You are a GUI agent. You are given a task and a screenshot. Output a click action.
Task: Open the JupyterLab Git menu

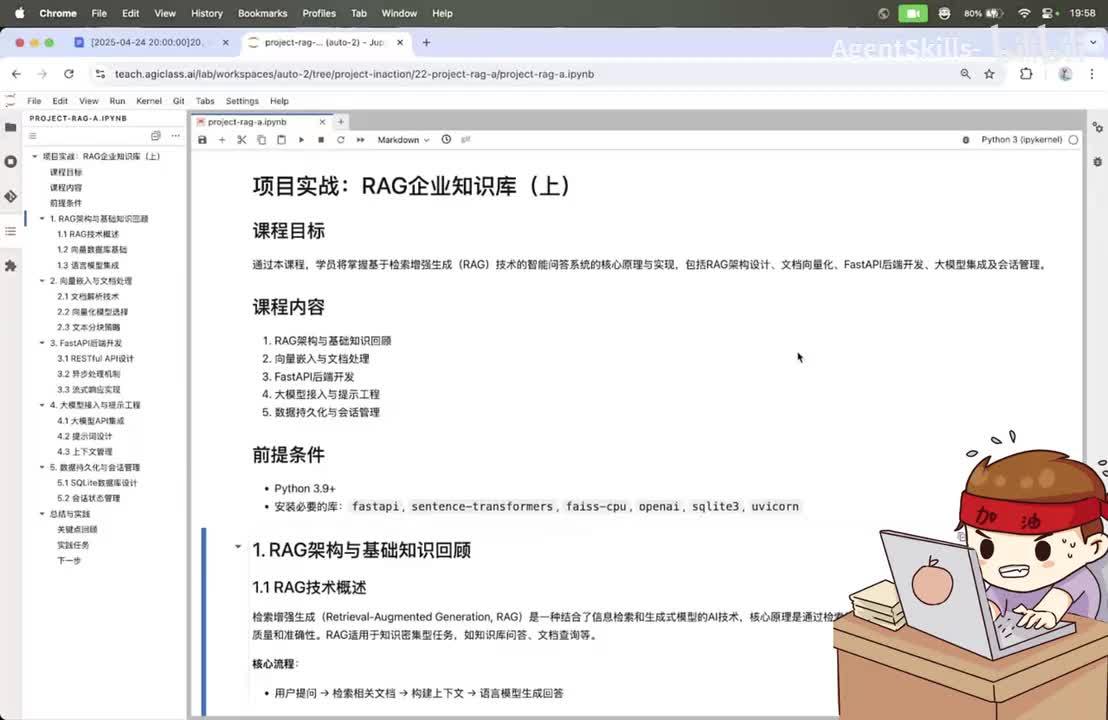[179, 101]
